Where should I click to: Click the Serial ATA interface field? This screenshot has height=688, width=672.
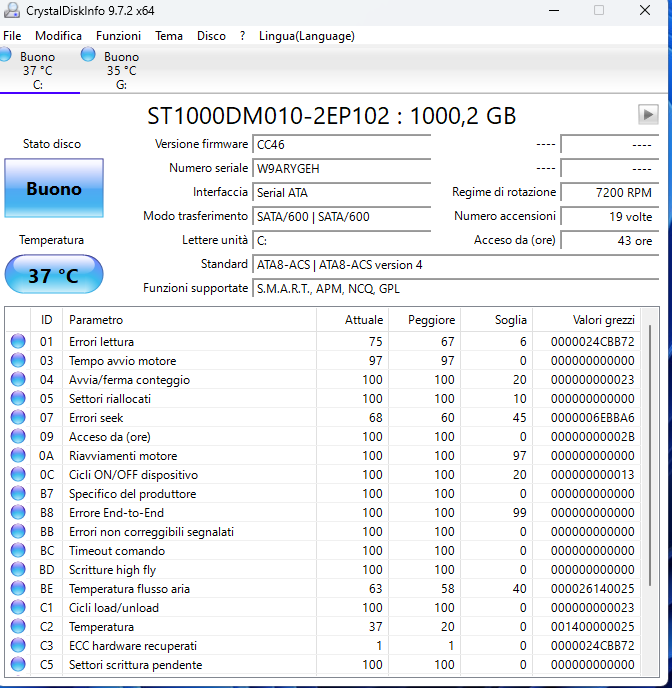[342, 193]
